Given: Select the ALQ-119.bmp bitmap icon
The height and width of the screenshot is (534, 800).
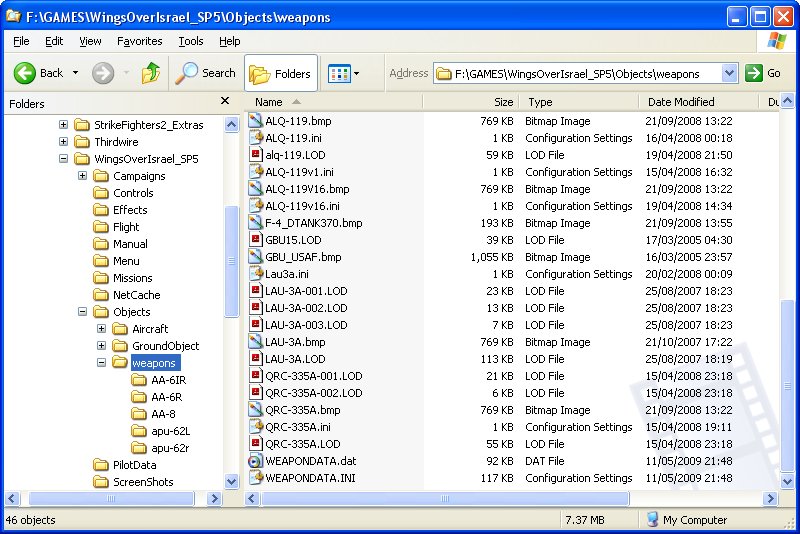Looking at the screenshot, I should 255,121.
